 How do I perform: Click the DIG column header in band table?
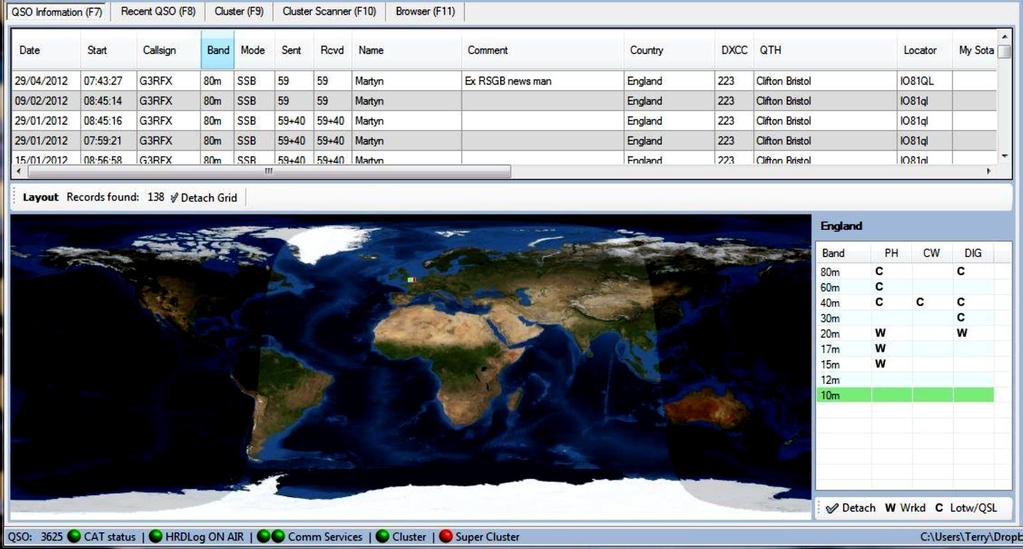(x=973, y=253)
